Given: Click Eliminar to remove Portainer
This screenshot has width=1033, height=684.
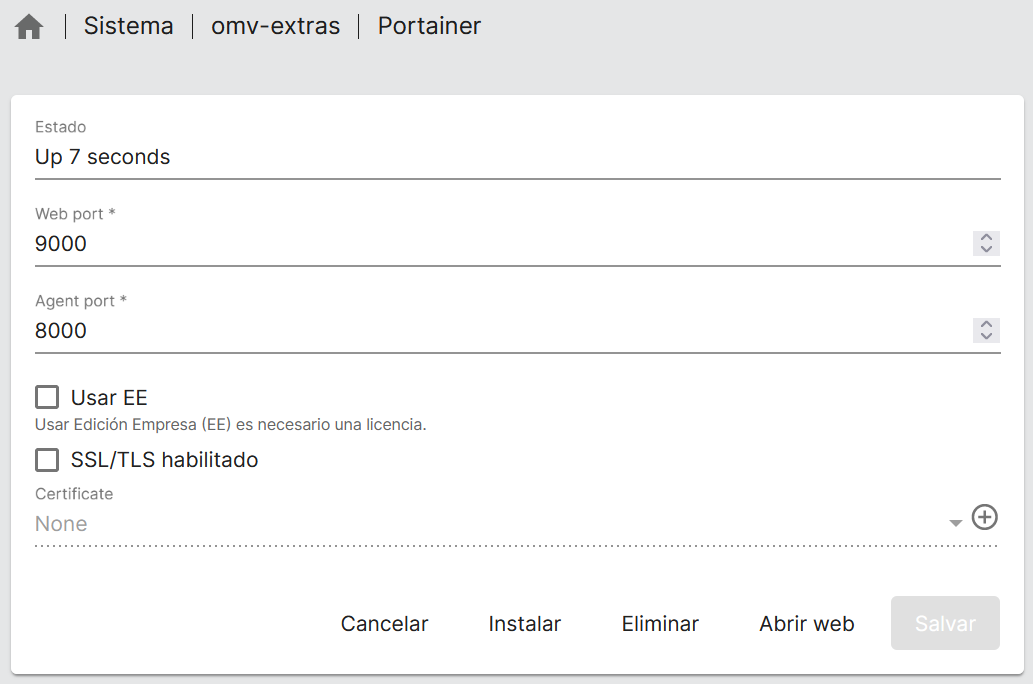Looking at the screenshot, I should pyautogui.click(x=660, y=624).
